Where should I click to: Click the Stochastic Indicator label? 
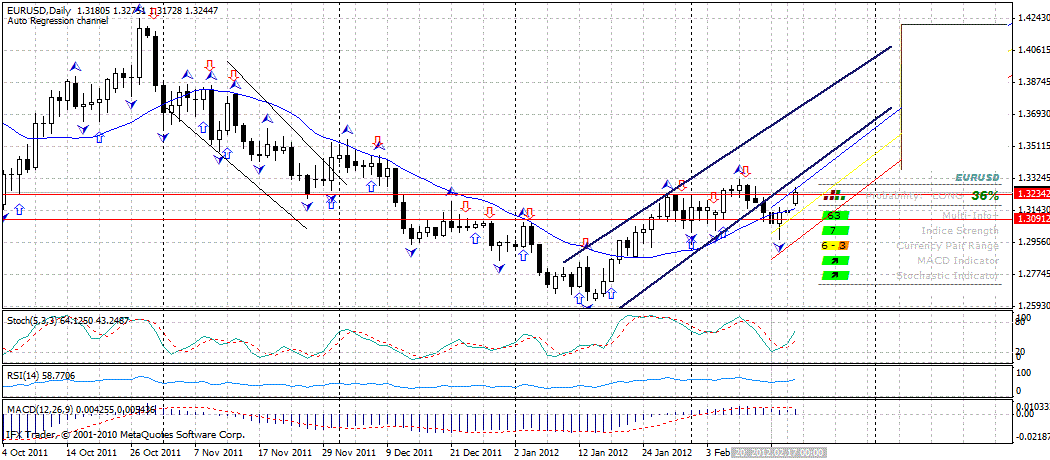[x=947, y=275]
